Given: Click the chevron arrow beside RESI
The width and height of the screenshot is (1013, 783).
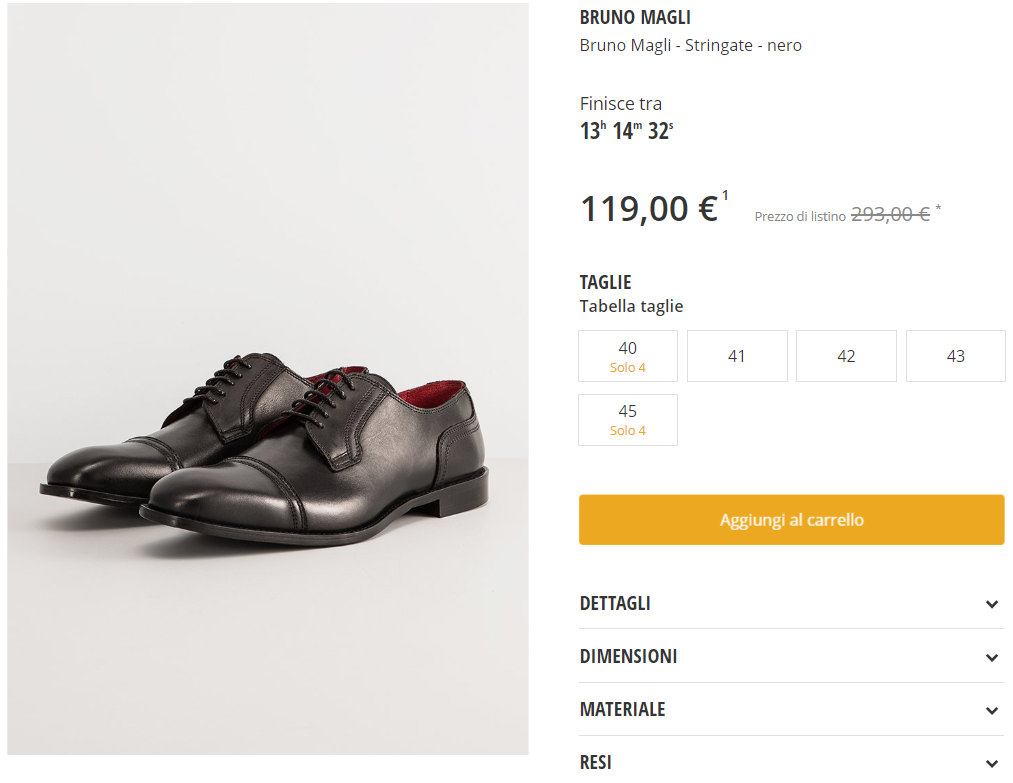Looking at the screenshot, I should click(991, 763).
